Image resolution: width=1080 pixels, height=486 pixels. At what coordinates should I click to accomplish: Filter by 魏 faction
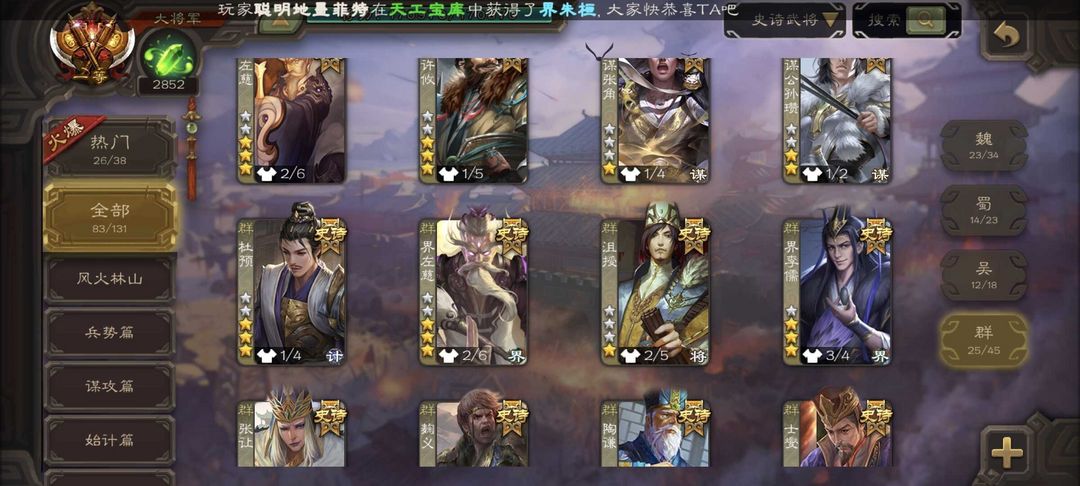pyautogui.click(x=984, y=145)
